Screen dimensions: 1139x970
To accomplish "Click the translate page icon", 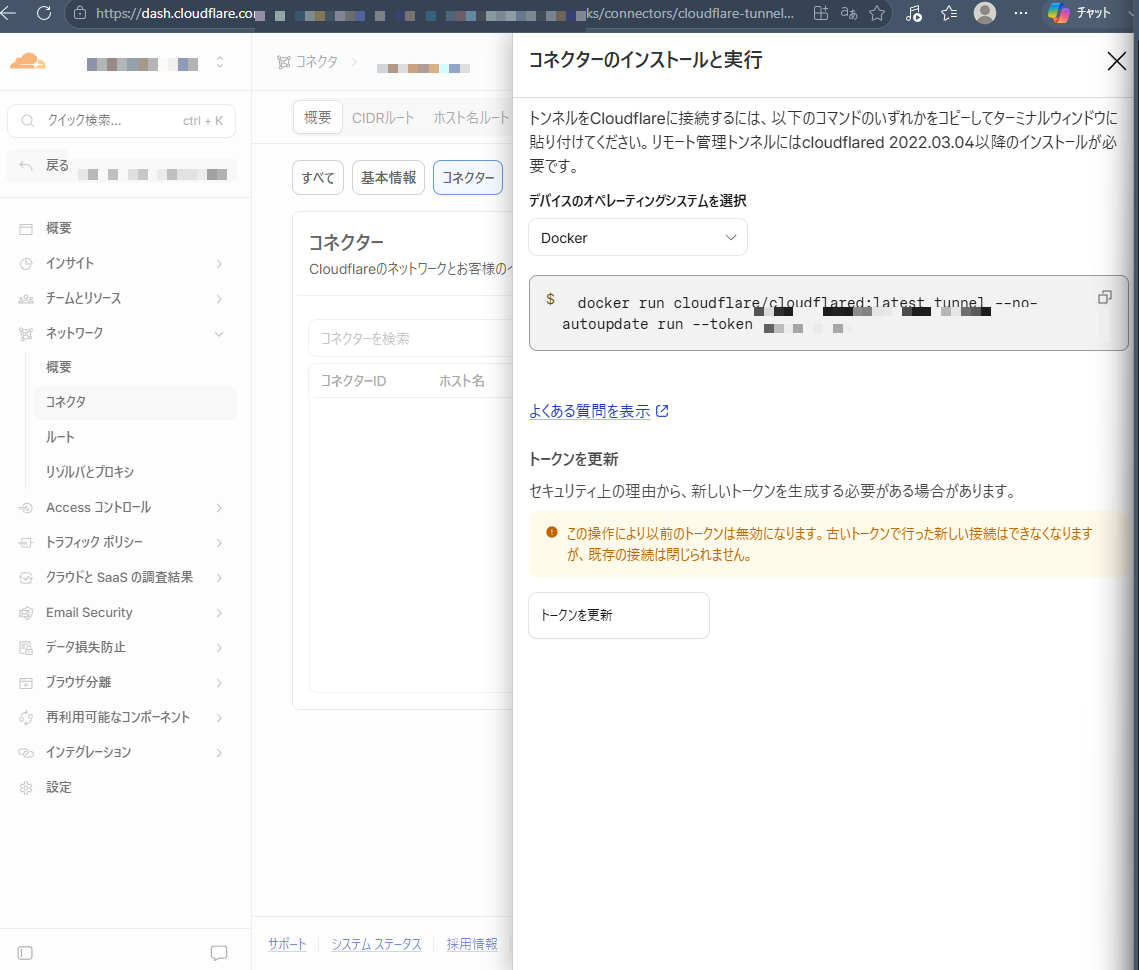I will 848,12.
